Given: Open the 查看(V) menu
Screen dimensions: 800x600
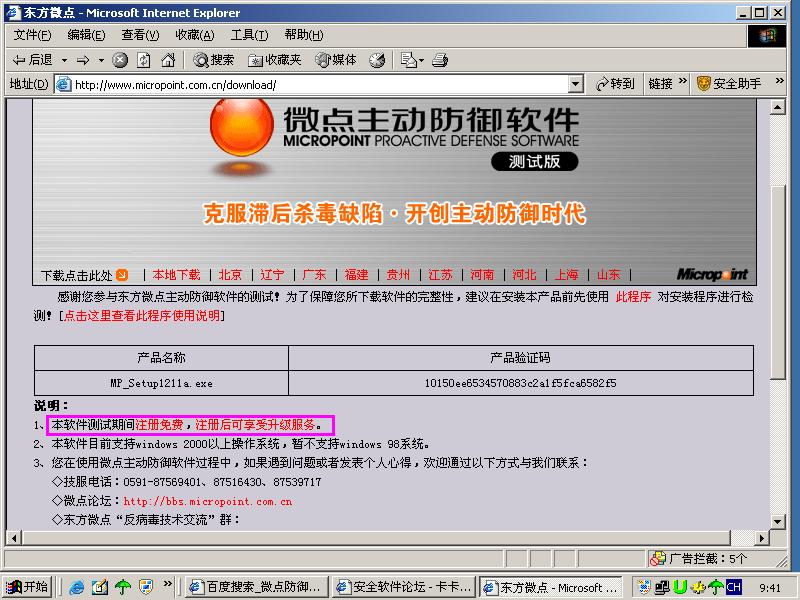Looking at the screenshot, I should 140,35.
